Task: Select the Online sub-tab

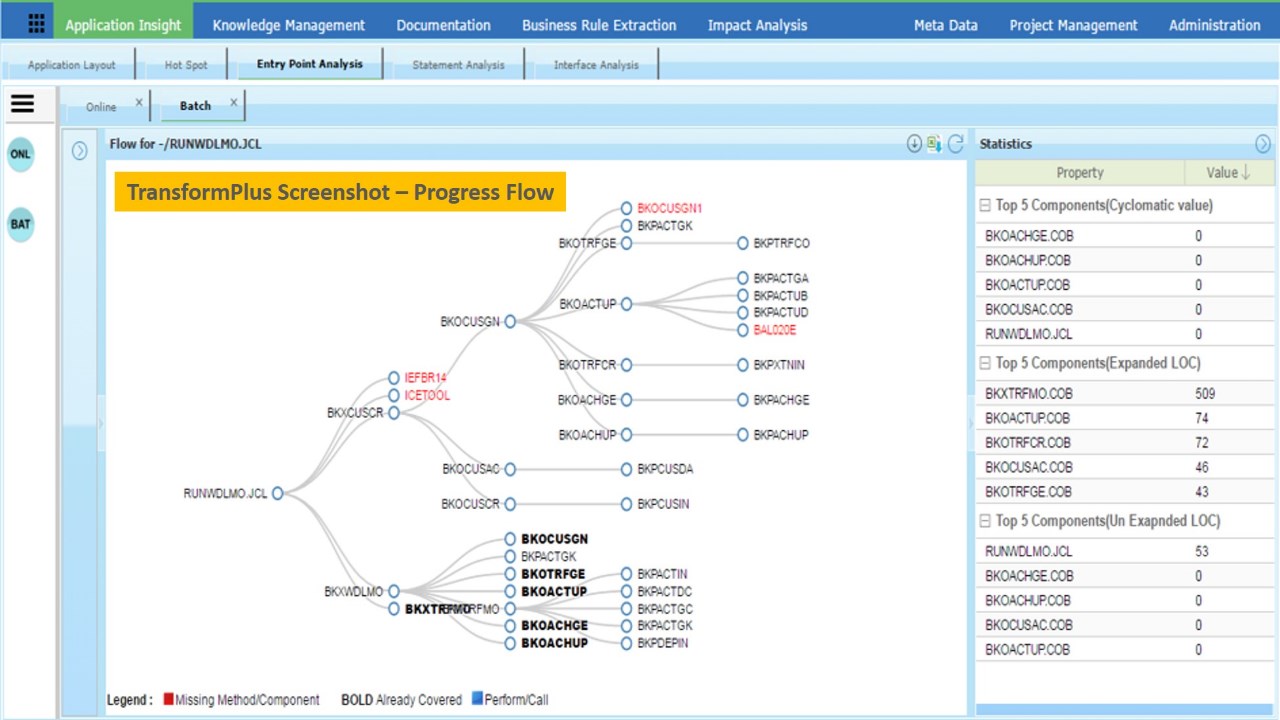Action: tap(101, 107)
